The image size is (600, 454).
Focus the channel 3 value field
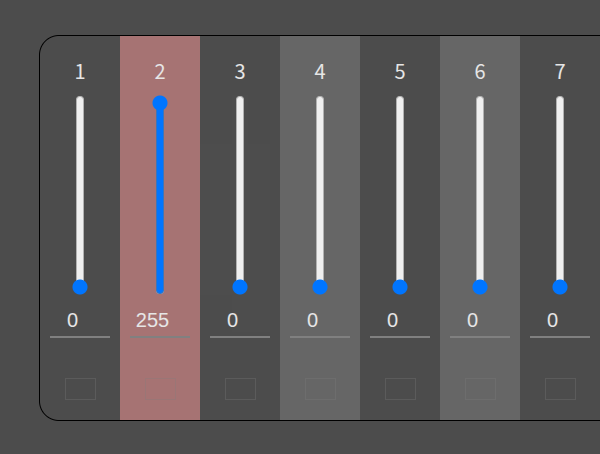point(240,321)
